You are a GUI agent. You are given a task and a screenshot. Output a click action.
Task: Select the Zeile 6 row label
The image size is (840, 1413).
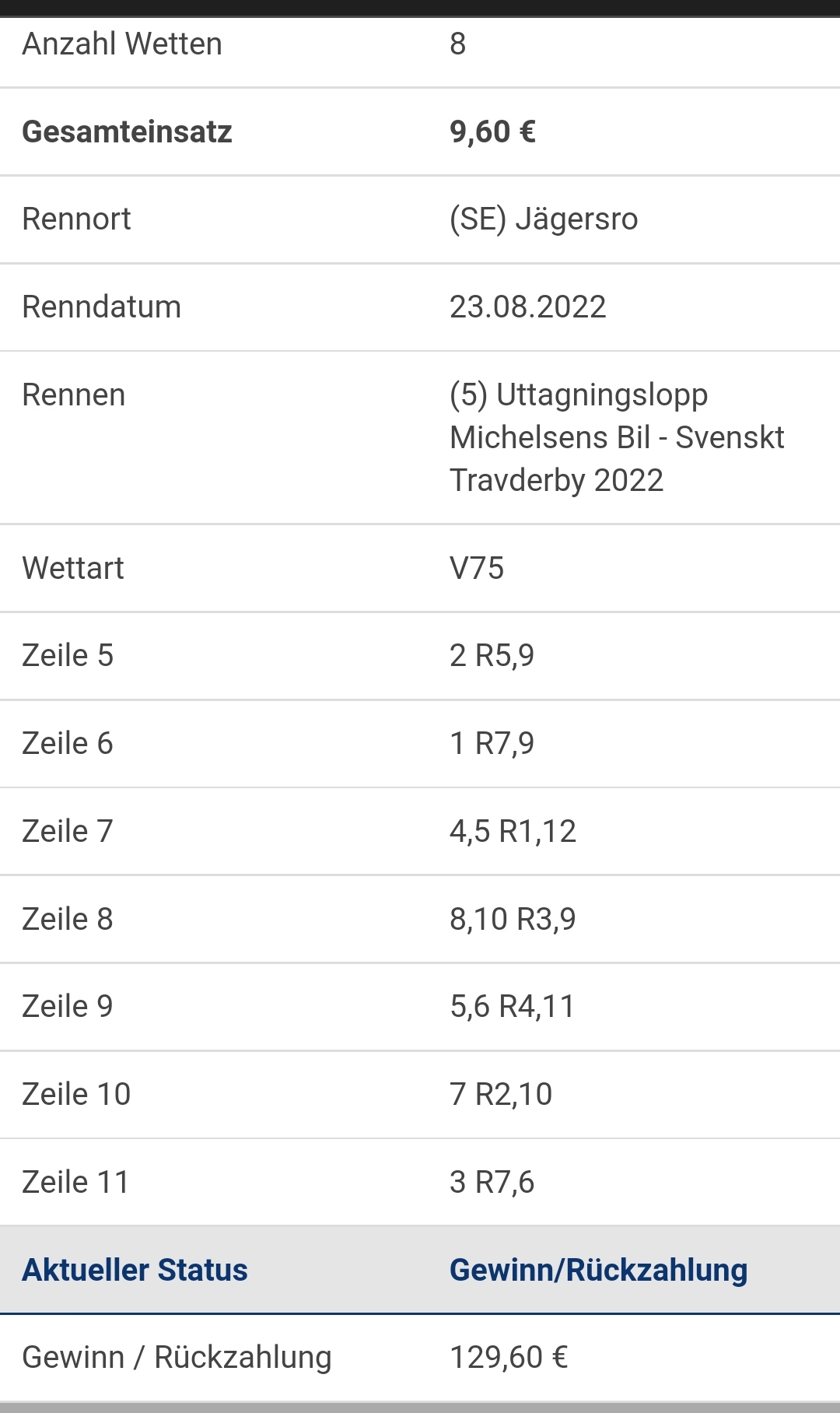68,744
